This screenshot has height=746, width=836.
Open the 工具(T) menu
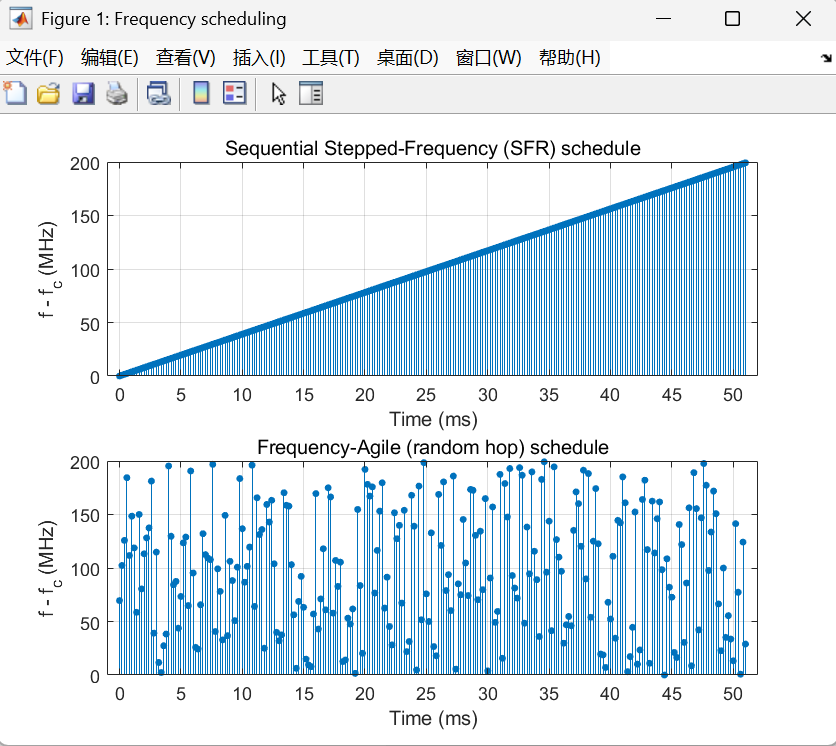331,58
